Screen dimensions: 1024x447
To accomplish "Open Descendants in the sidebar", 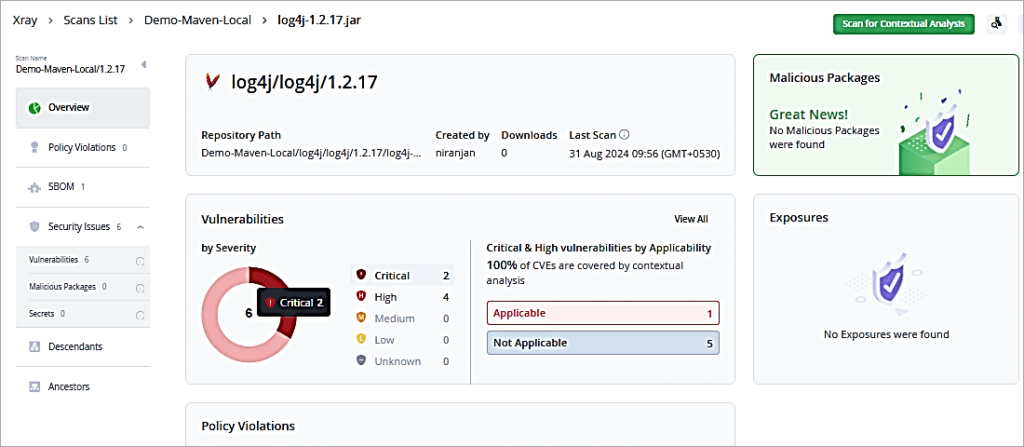I will 82,346.
